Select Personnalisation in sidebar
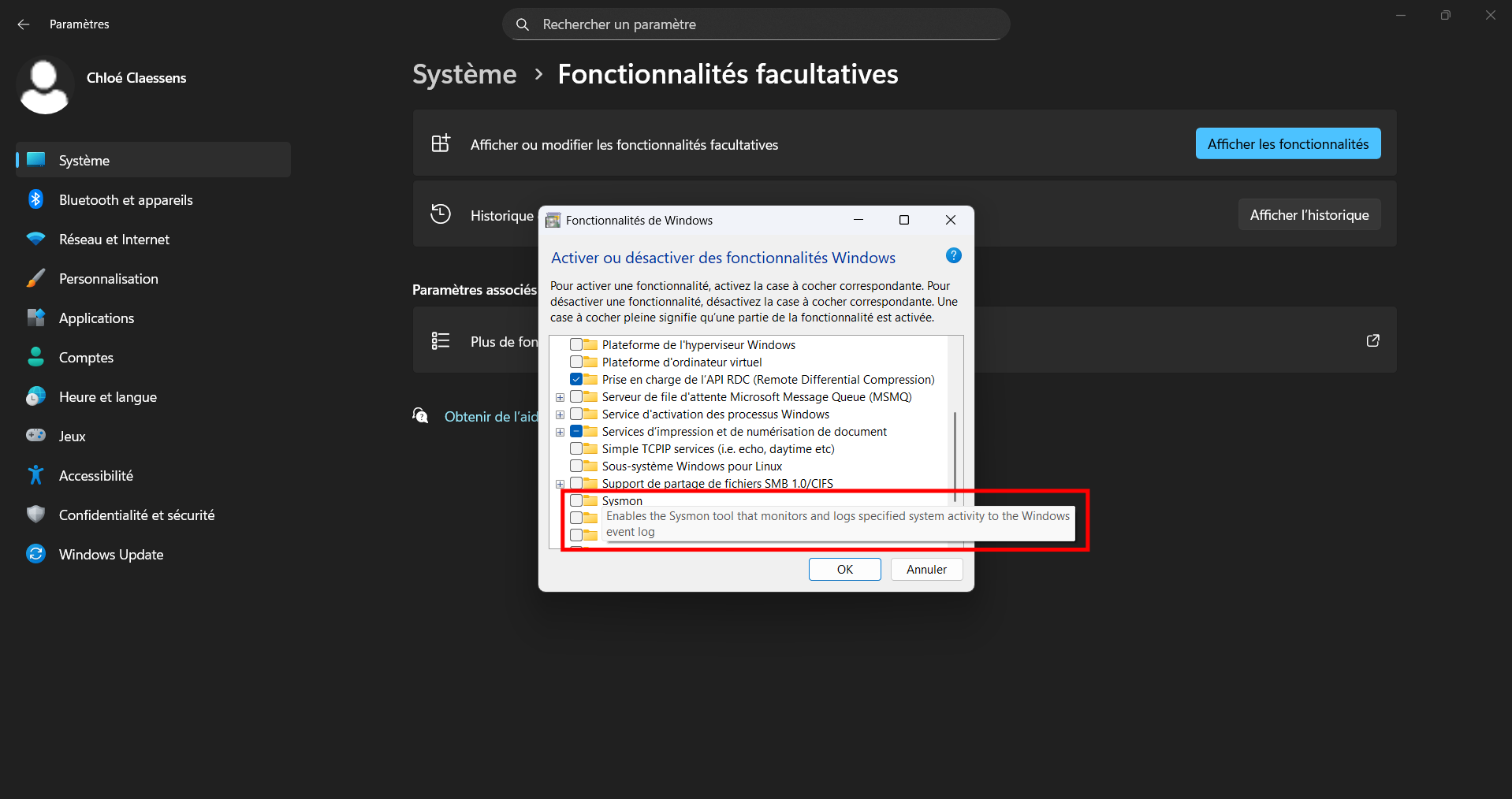Viewport: 1512px width, 799px height. (153, 278)
